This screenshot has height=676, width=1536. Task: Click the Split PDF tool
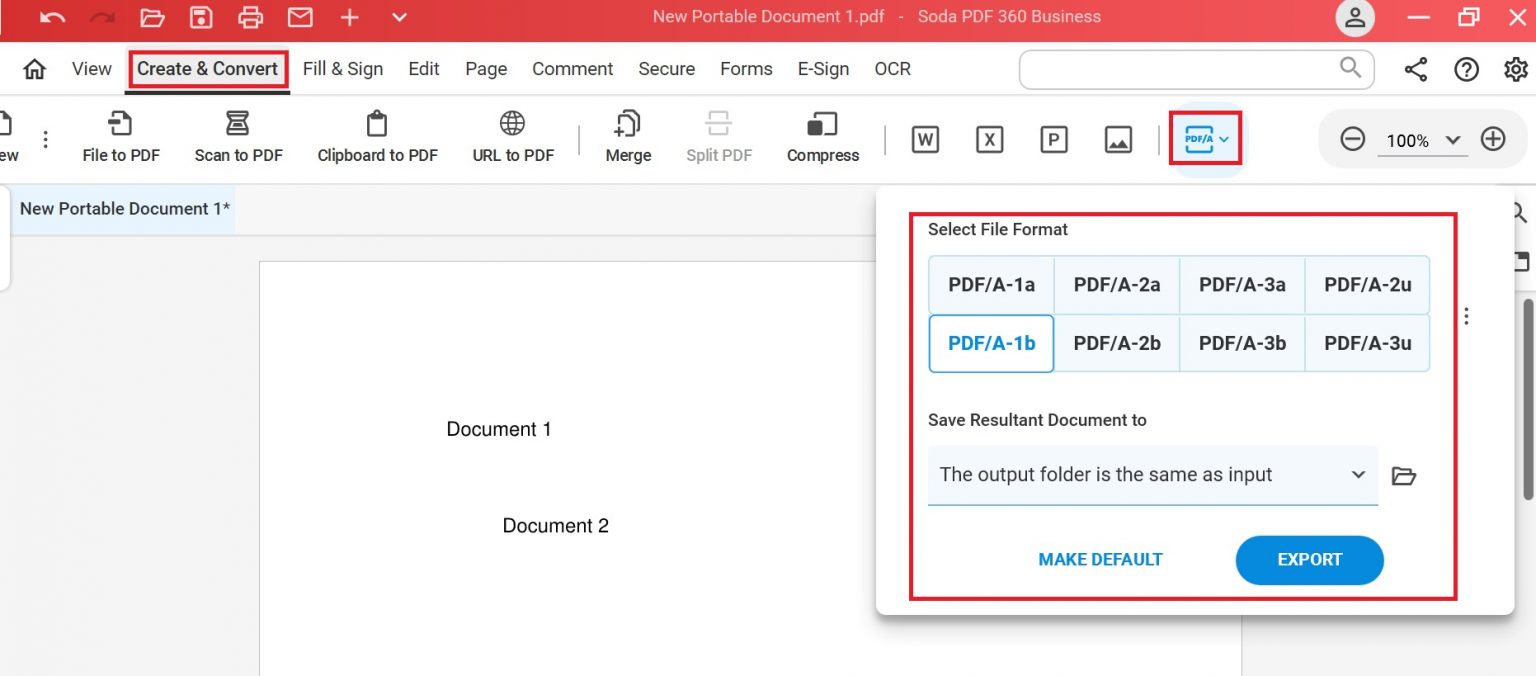(x=719, y=137)
